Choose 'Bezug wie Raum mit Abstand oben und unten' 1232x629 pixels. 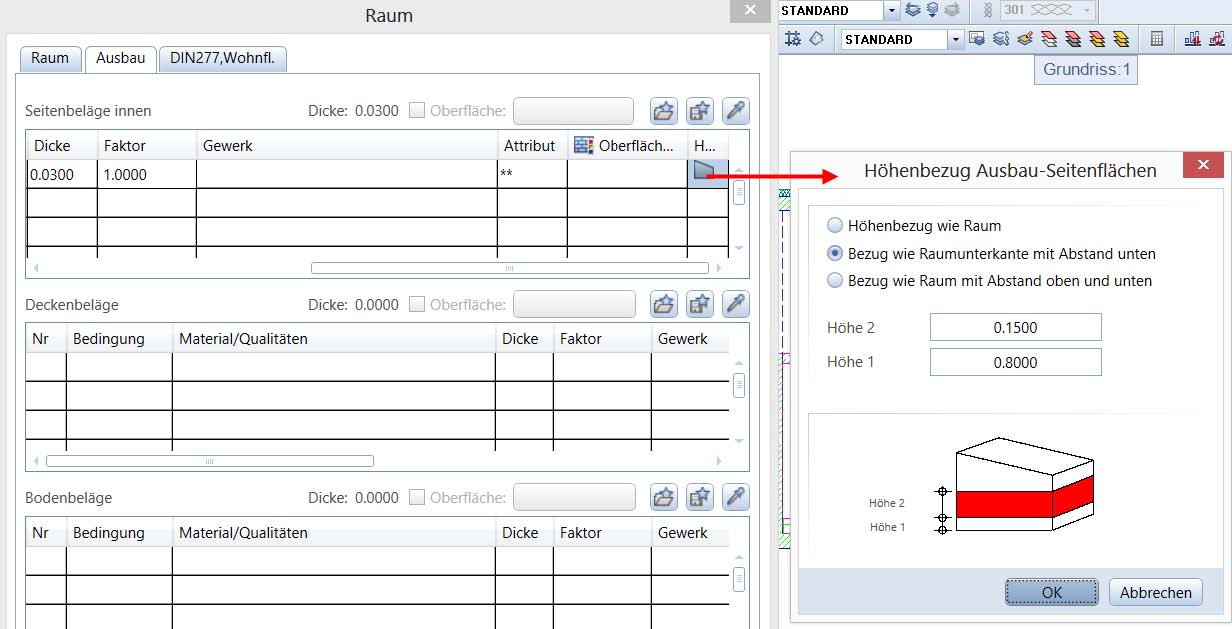[x=835, y=281]
